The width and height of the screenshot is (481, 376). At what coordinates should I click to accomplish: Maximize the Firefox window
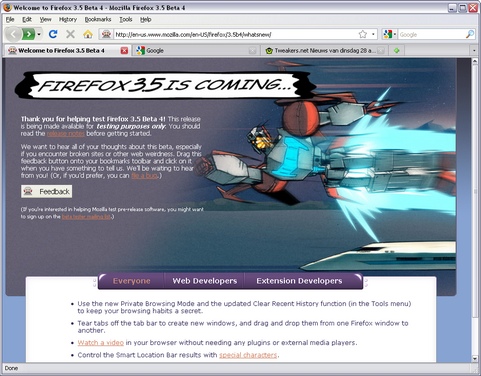[x=463, y=8]
